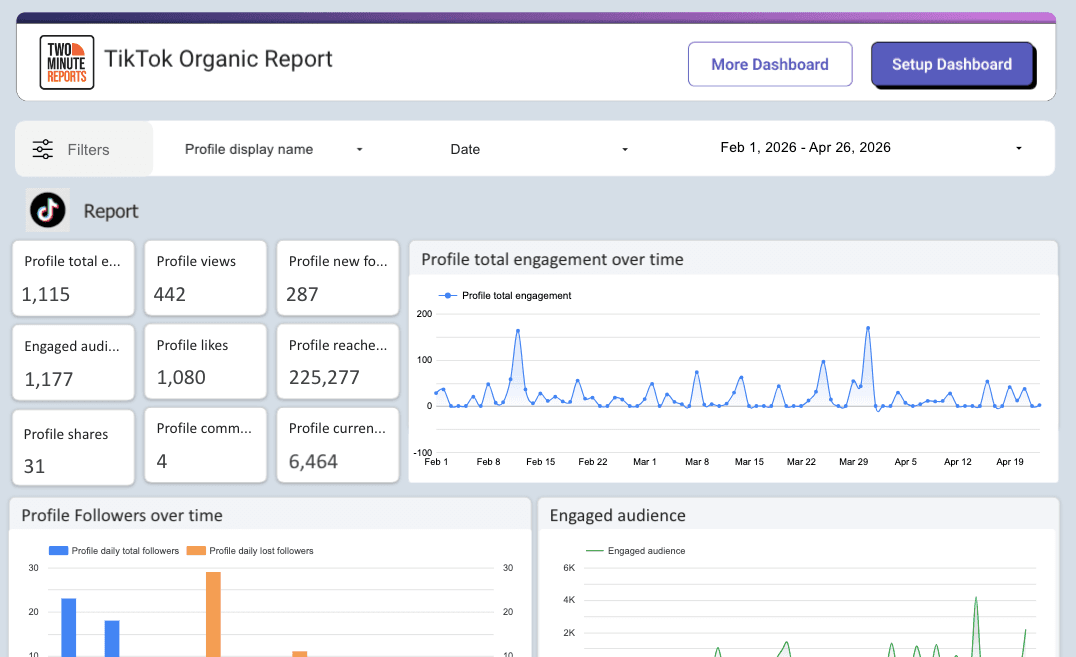Click the Filters sliders icon

click(x=43, y=149)
